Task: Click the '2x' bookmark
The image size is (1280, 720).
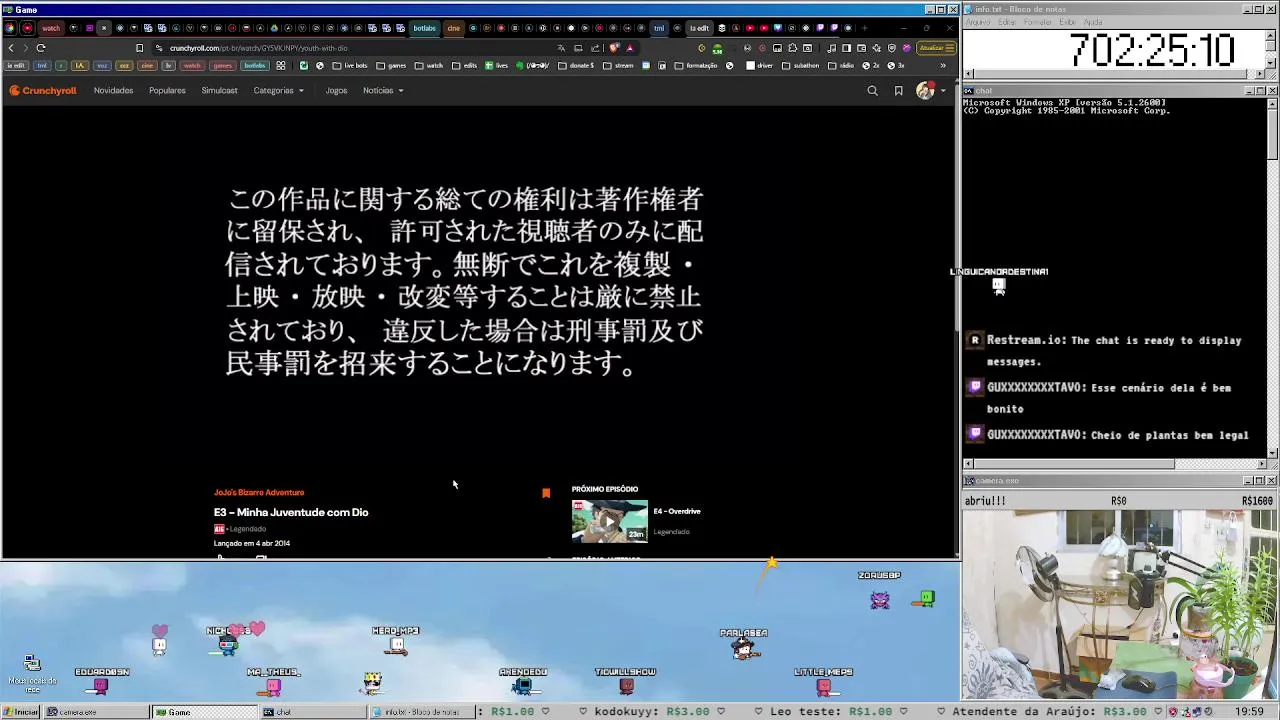Action: pos(871,66)
